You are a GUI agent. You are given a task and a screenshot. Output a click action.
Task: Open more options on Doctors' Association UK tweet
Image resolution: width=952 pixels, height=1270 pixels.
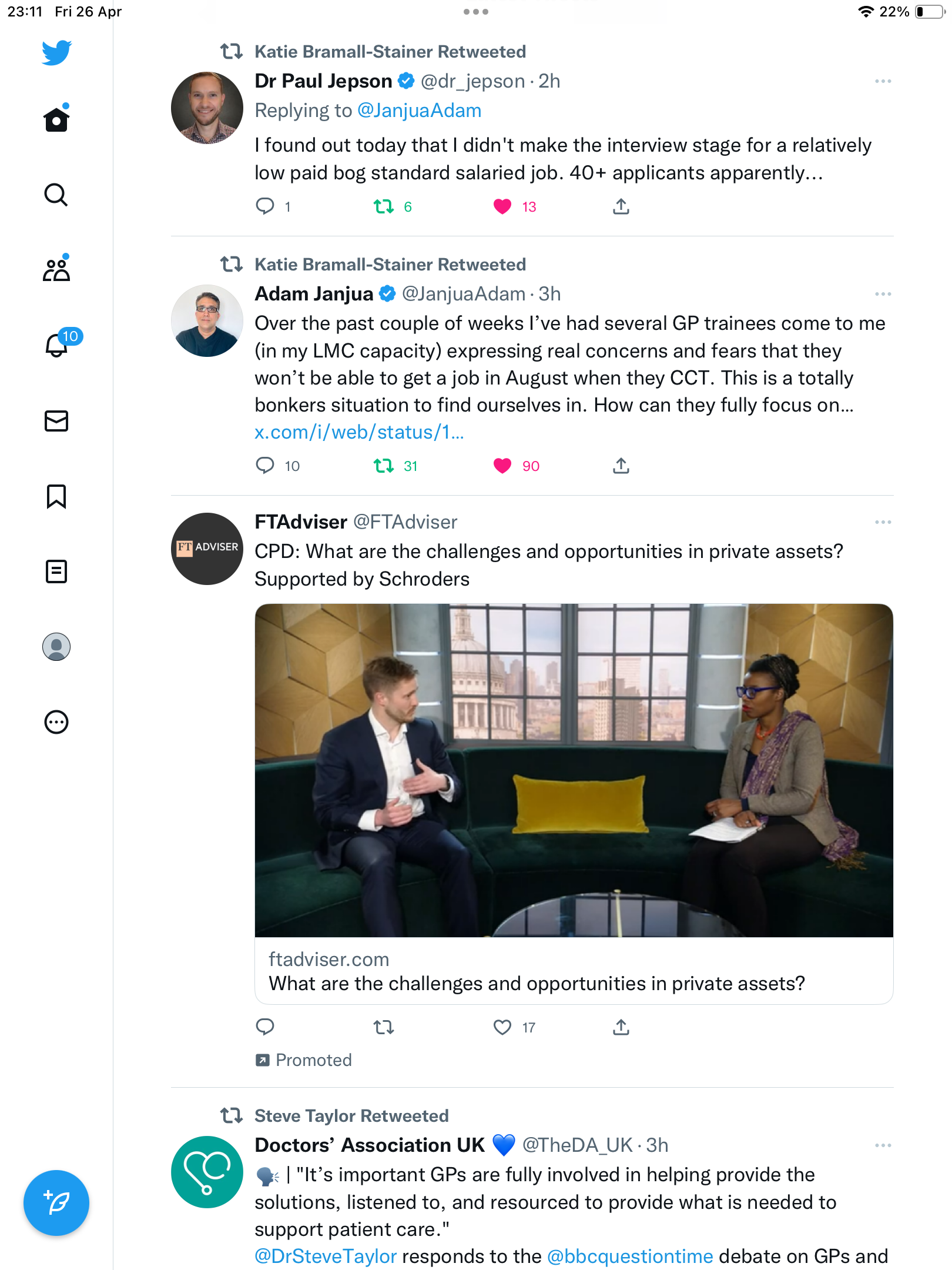click(x=883, y=1145)
